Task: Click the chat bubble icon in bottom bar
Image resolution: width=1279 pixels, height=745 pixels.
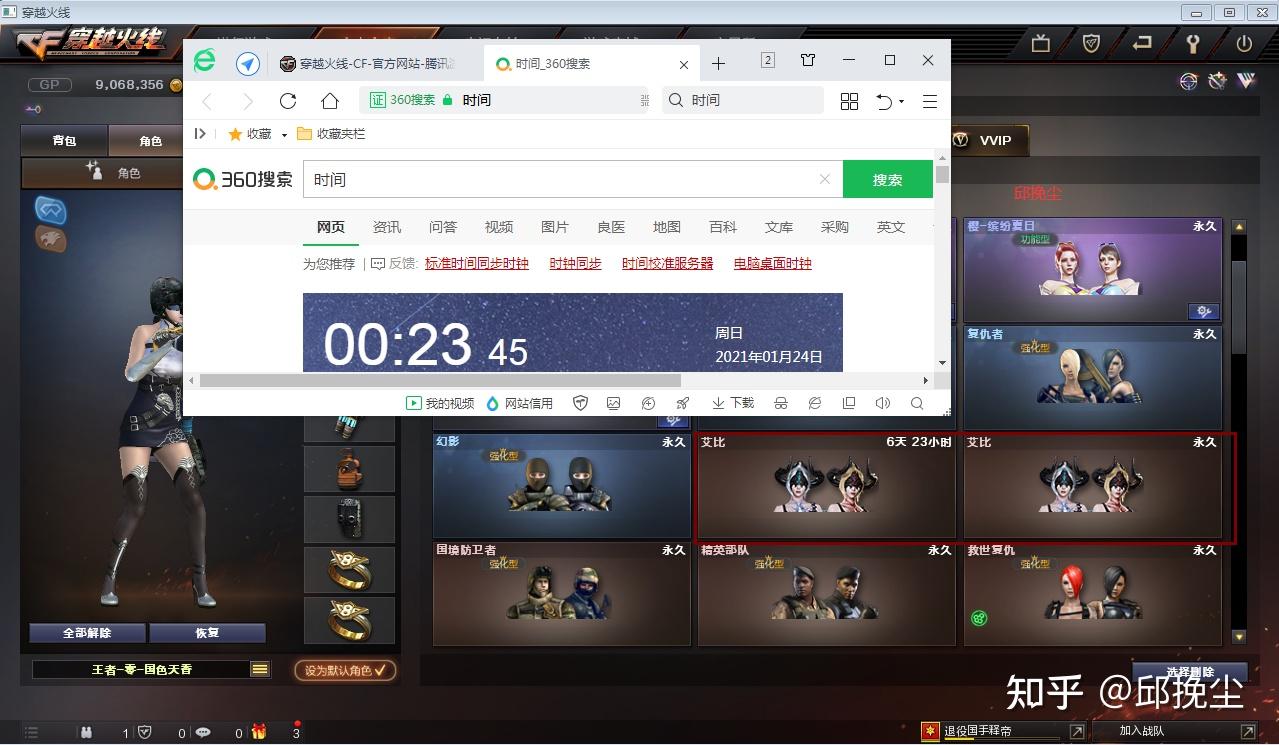Action: click(202, 732)
